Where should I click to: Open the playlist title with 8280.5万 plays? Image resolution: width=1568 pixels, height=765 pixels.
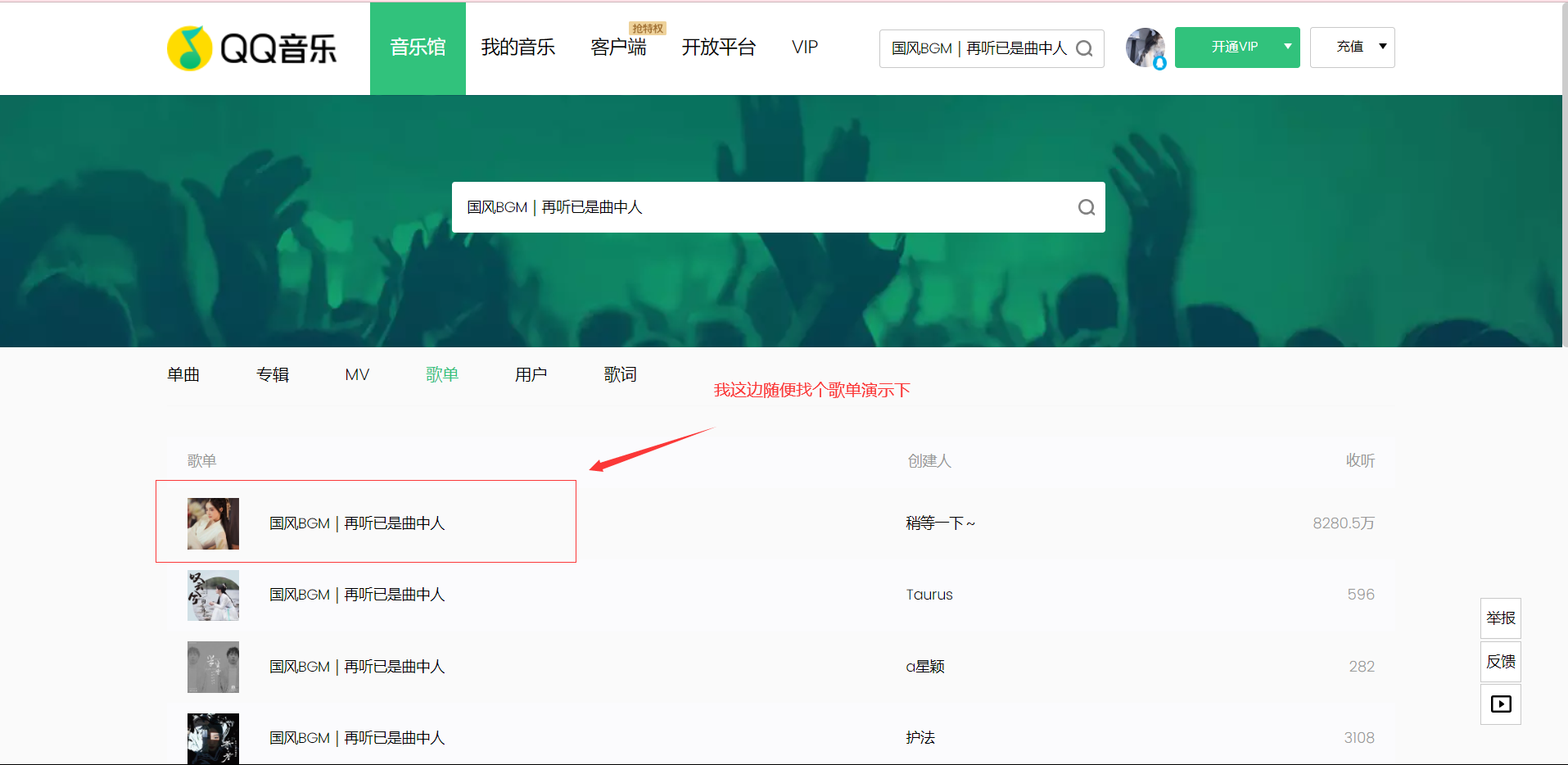[x=357, y=523]
